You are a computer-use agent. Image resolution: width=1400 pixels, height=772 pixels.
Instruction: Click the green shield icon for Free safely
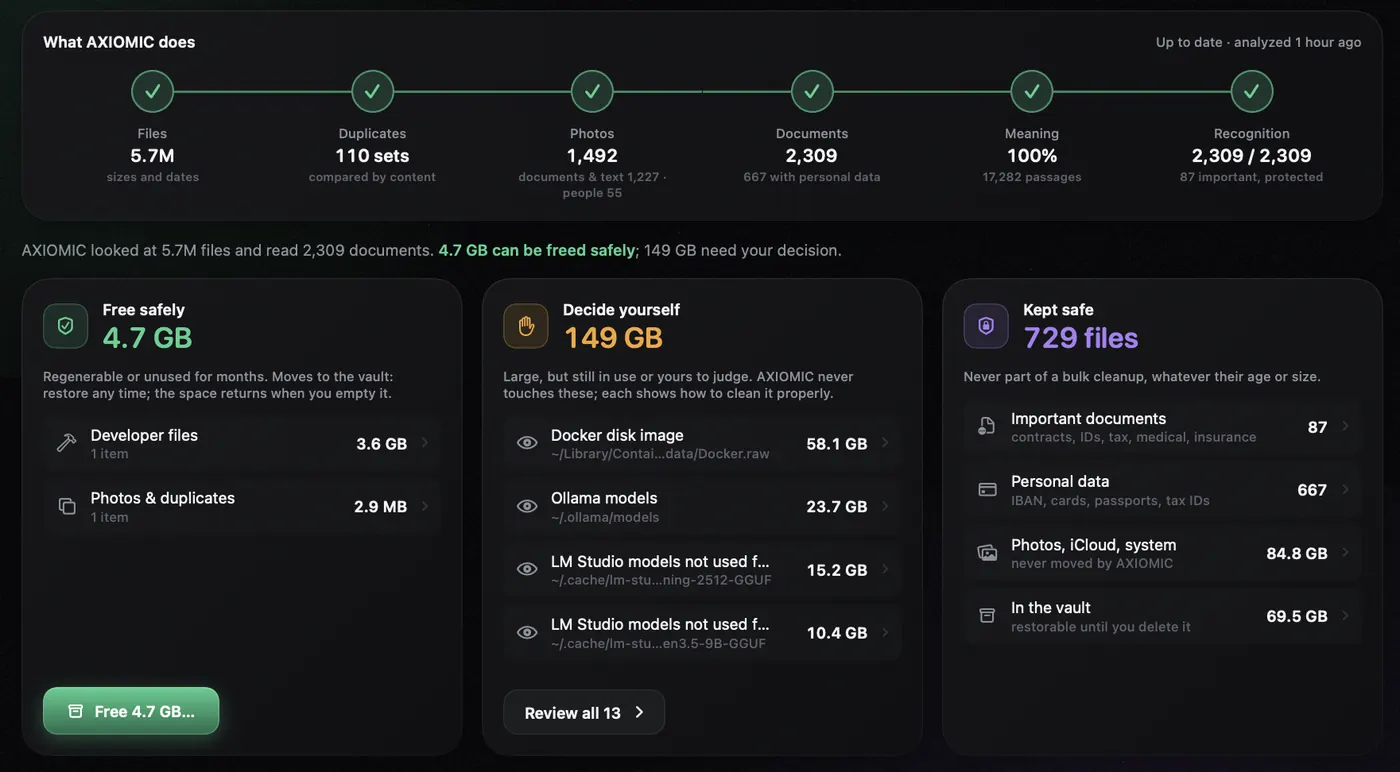pyautogui.click(x=65, y=326)
